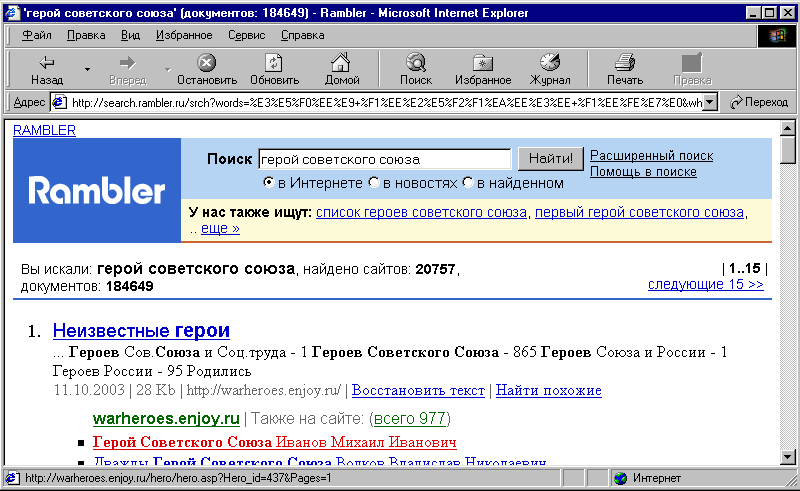
Task: Click the Вперед forward arrow icon
Action: click(x=128, y=63)
